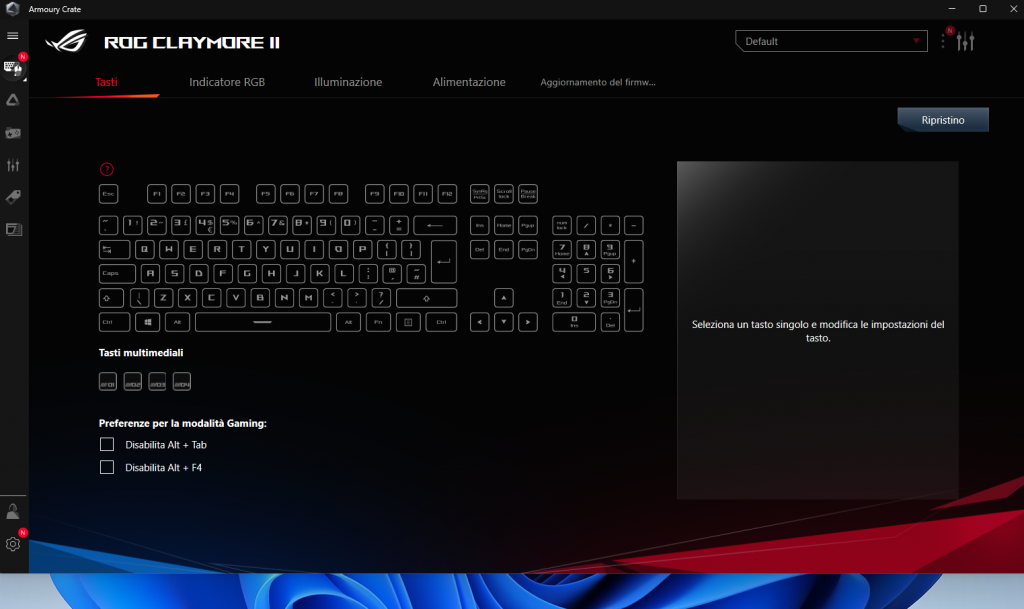
Task: Open the deals tag icon in sidebar
Action: [12, 197]
